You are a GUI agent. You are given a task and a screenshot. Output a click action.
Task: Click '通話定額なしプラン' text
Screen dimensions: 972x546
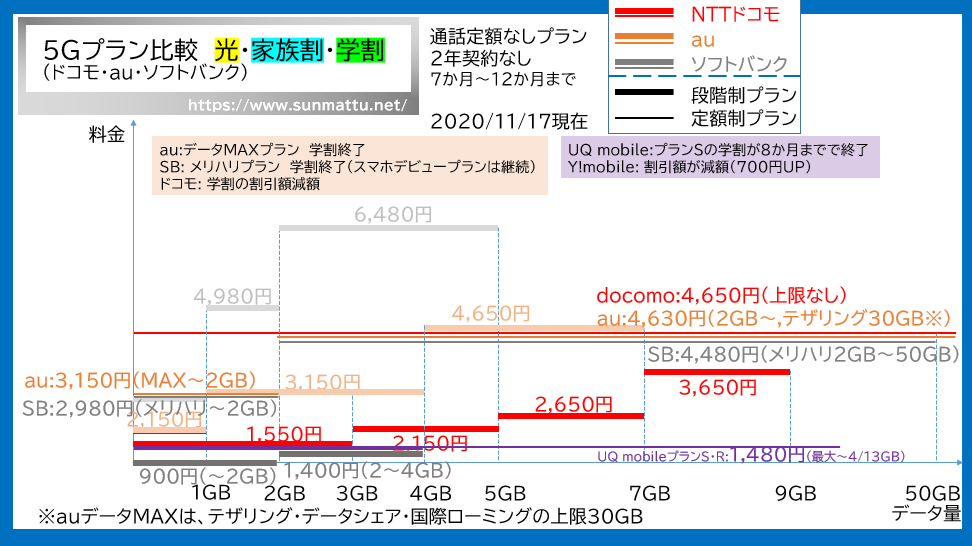click(x=508, y=37)
